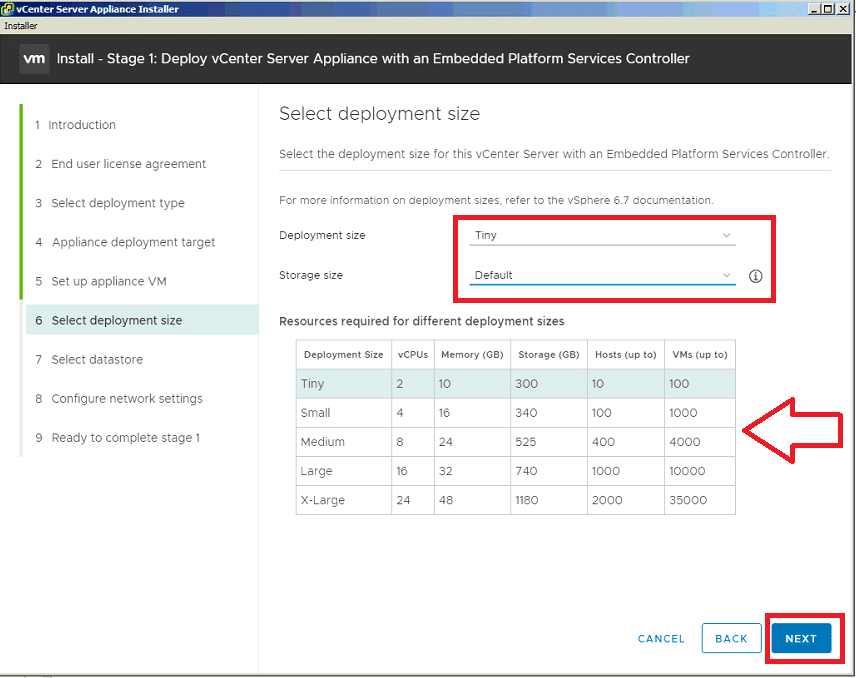Open the Deployment size dropdown

tap(602, 235)
